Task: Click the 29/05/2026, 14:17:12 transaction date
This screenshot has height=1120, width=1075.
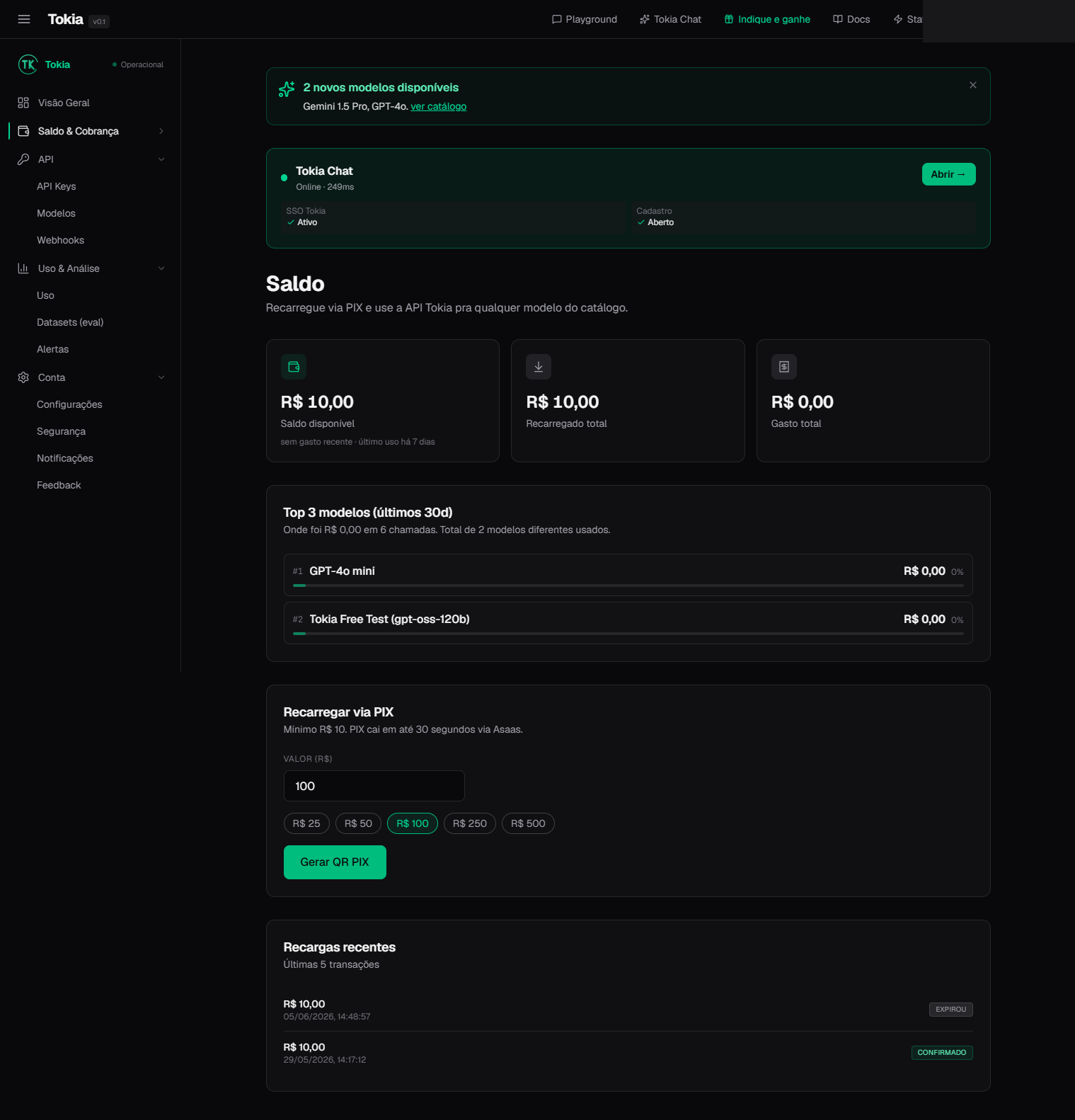Action: click(x=325, y=1060)
